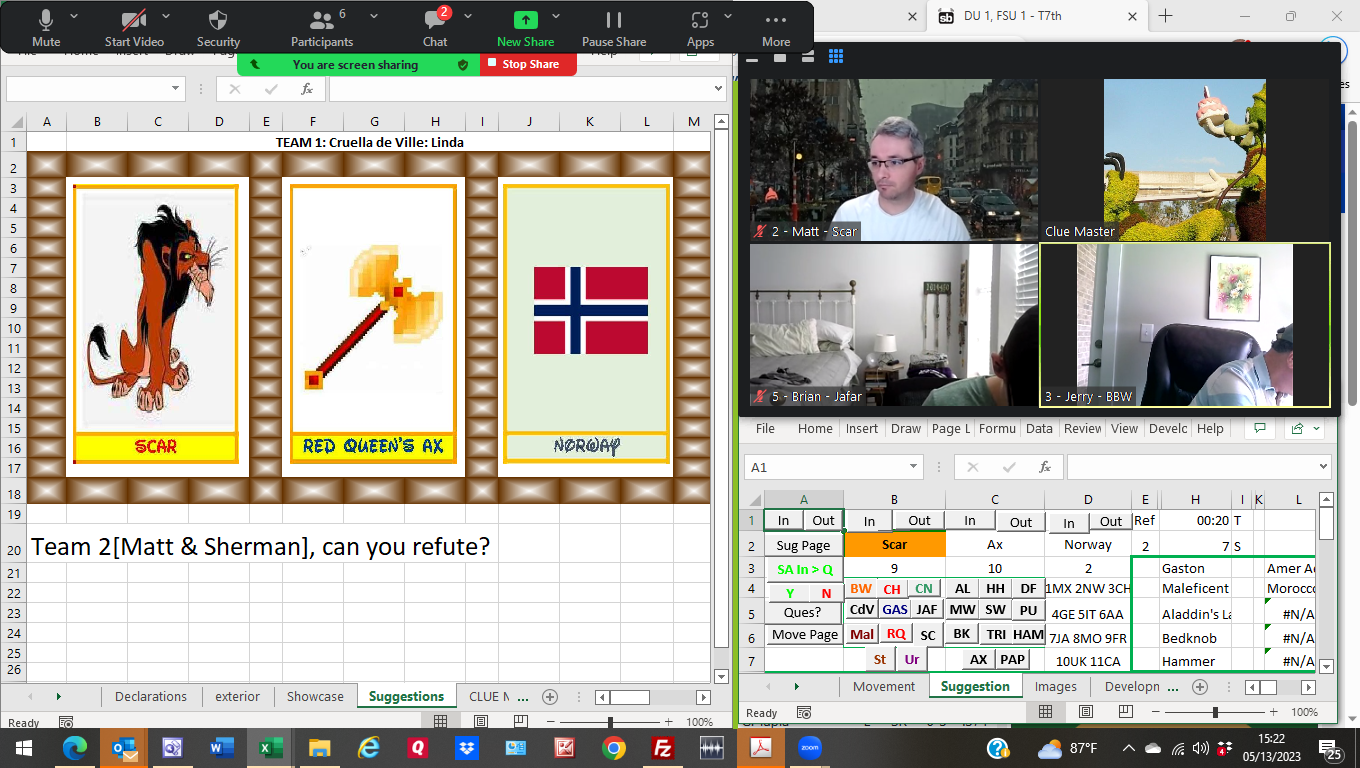
Task: Add new sheet in right Excel window
Action: pos(1200,686)
